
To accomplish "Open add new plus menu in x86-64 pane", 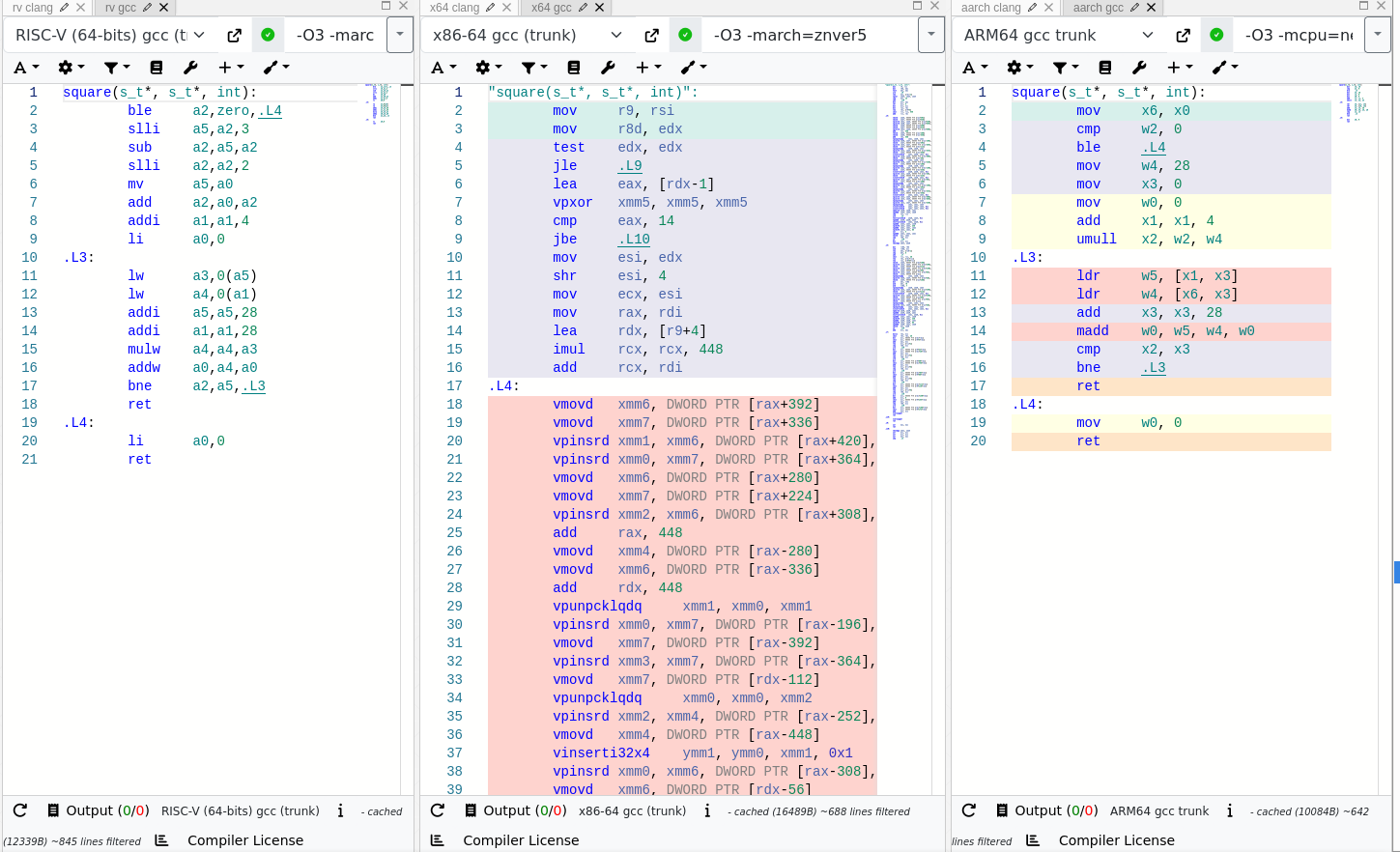I will 648,68.
